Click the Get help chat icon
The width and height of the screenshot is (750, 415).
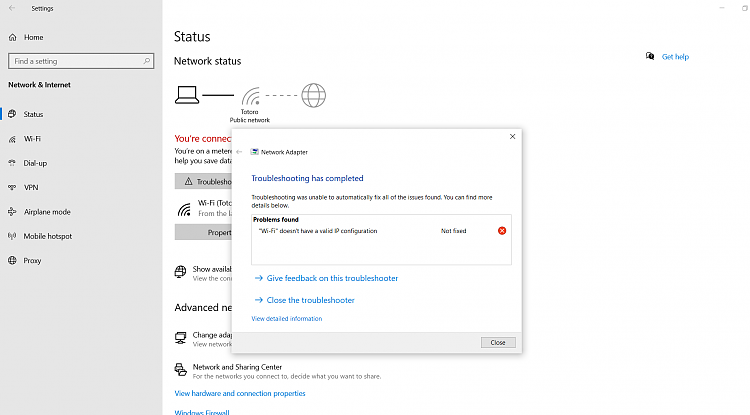point(650,56)
